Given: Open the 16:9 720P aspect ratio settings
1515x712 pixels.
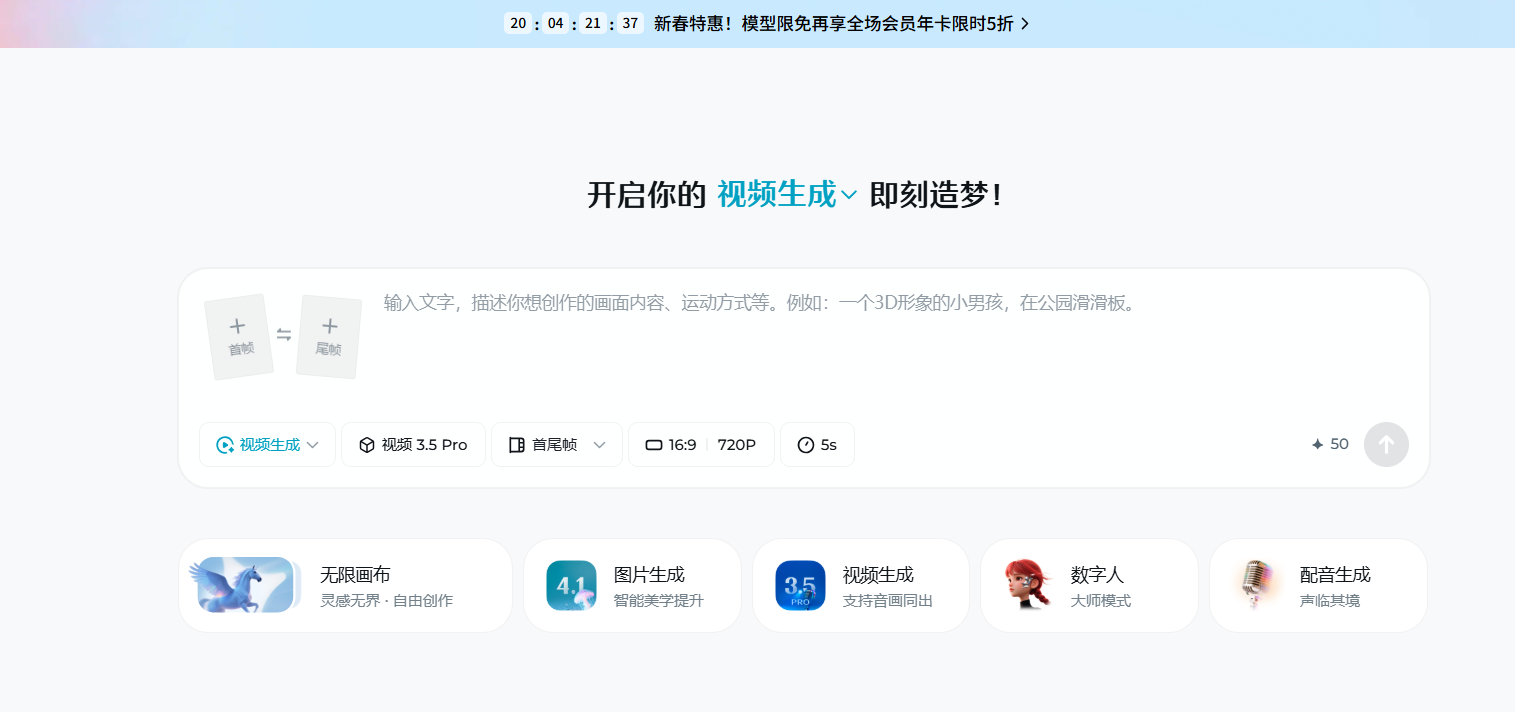Looking at the screenshot, I should point(701,445).
